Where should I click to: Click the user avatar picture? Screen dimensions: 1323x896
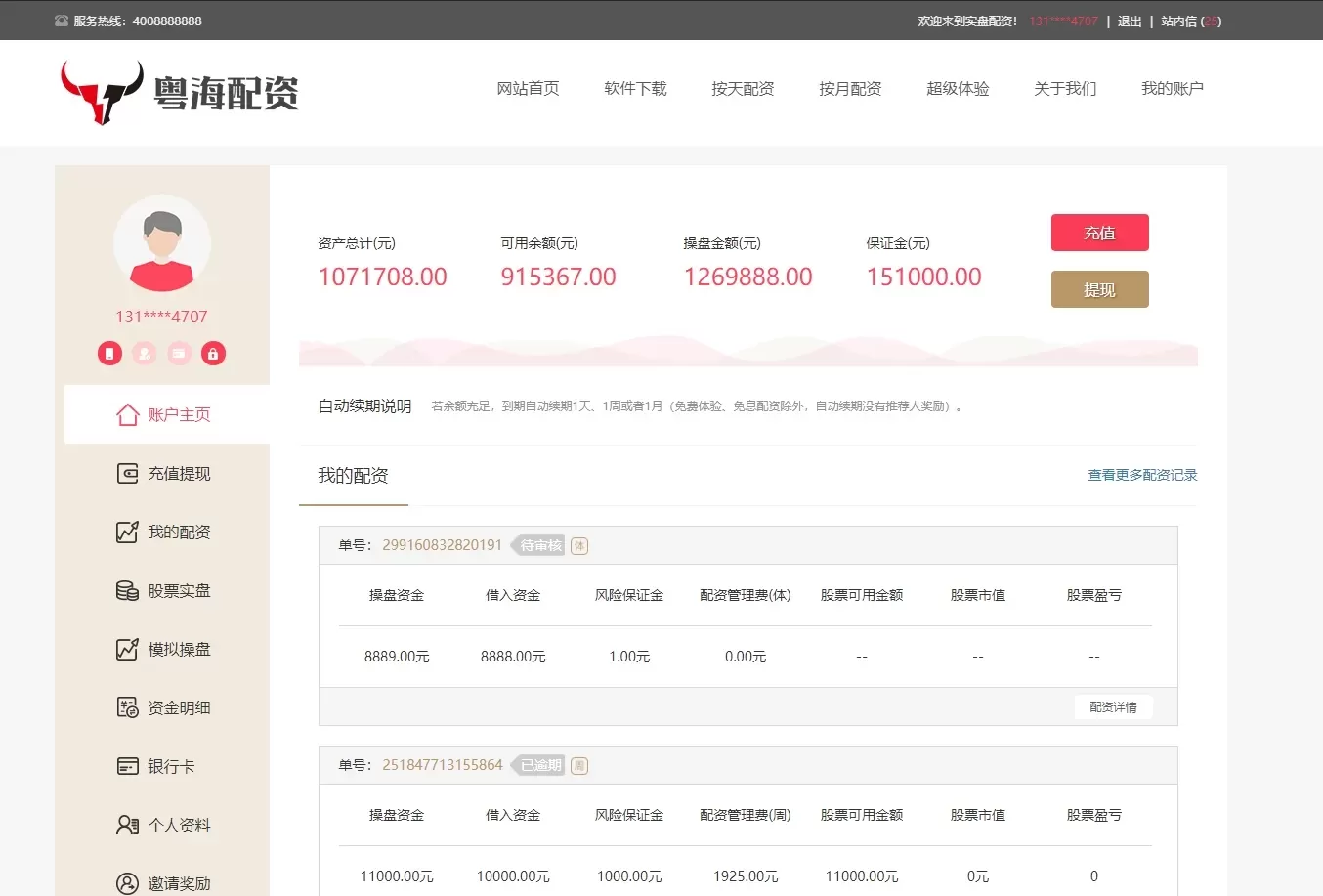(x=162, y=244)
